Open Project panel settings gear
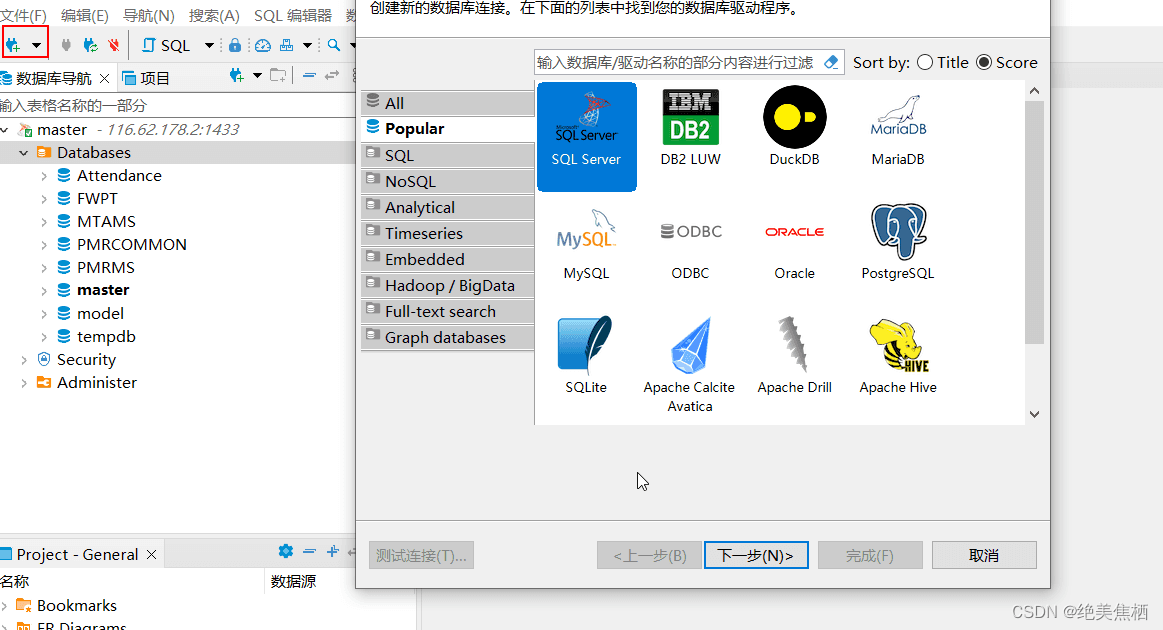 [x=286, y=551]
